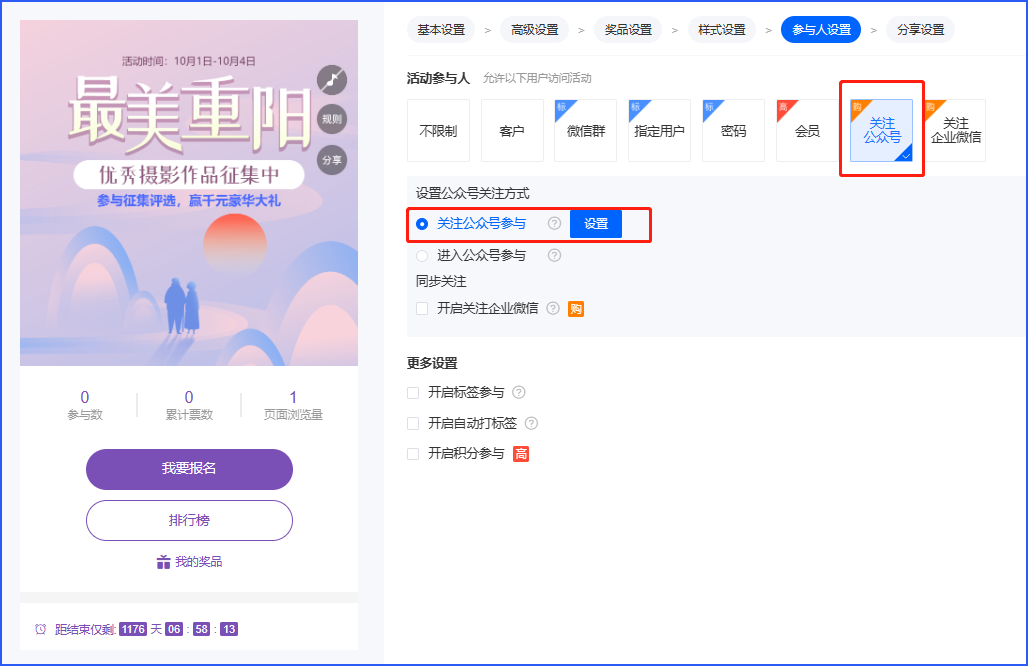Click the help icon beside 关注公众号参与
Image resolution: width=1028 pixels, height=666 pixels.
(x=555, y=224)
